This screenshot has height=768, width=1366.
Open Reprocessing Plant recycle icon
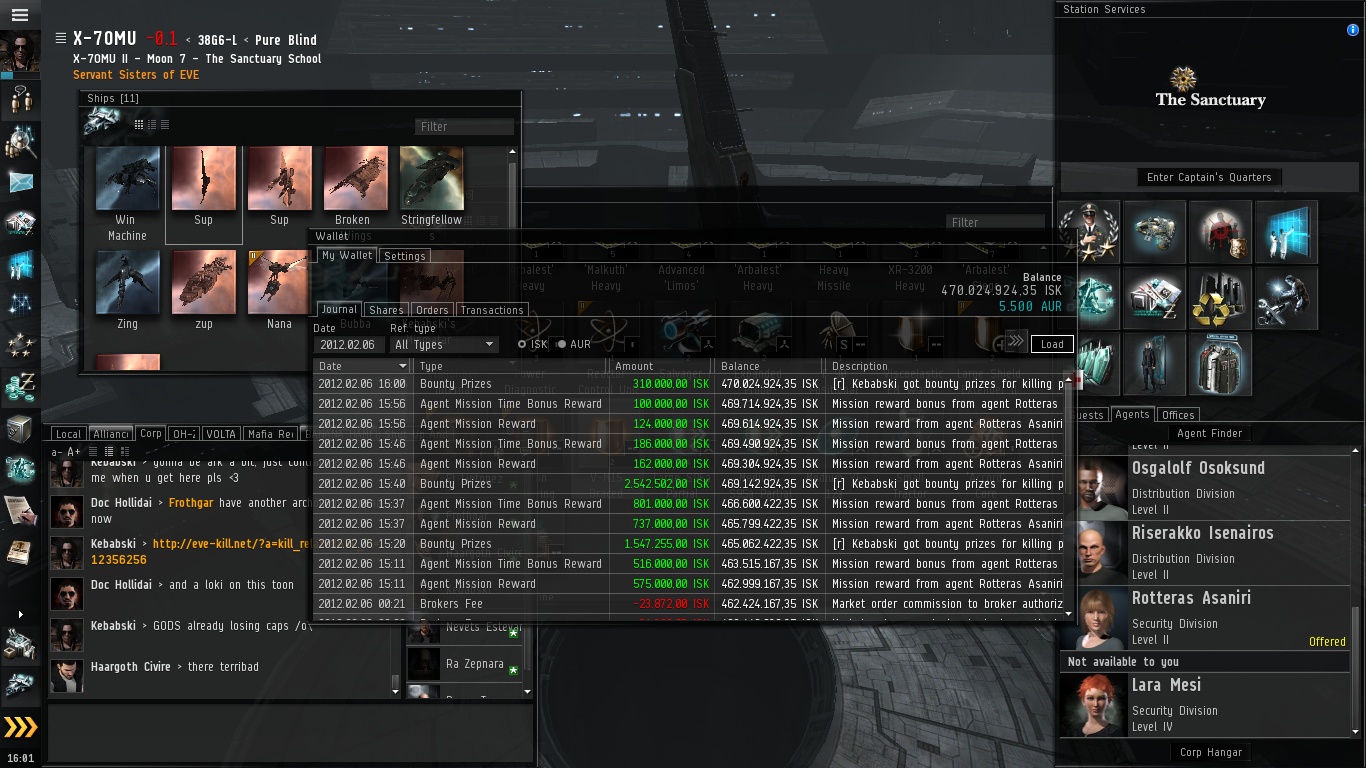(1220, 298)
